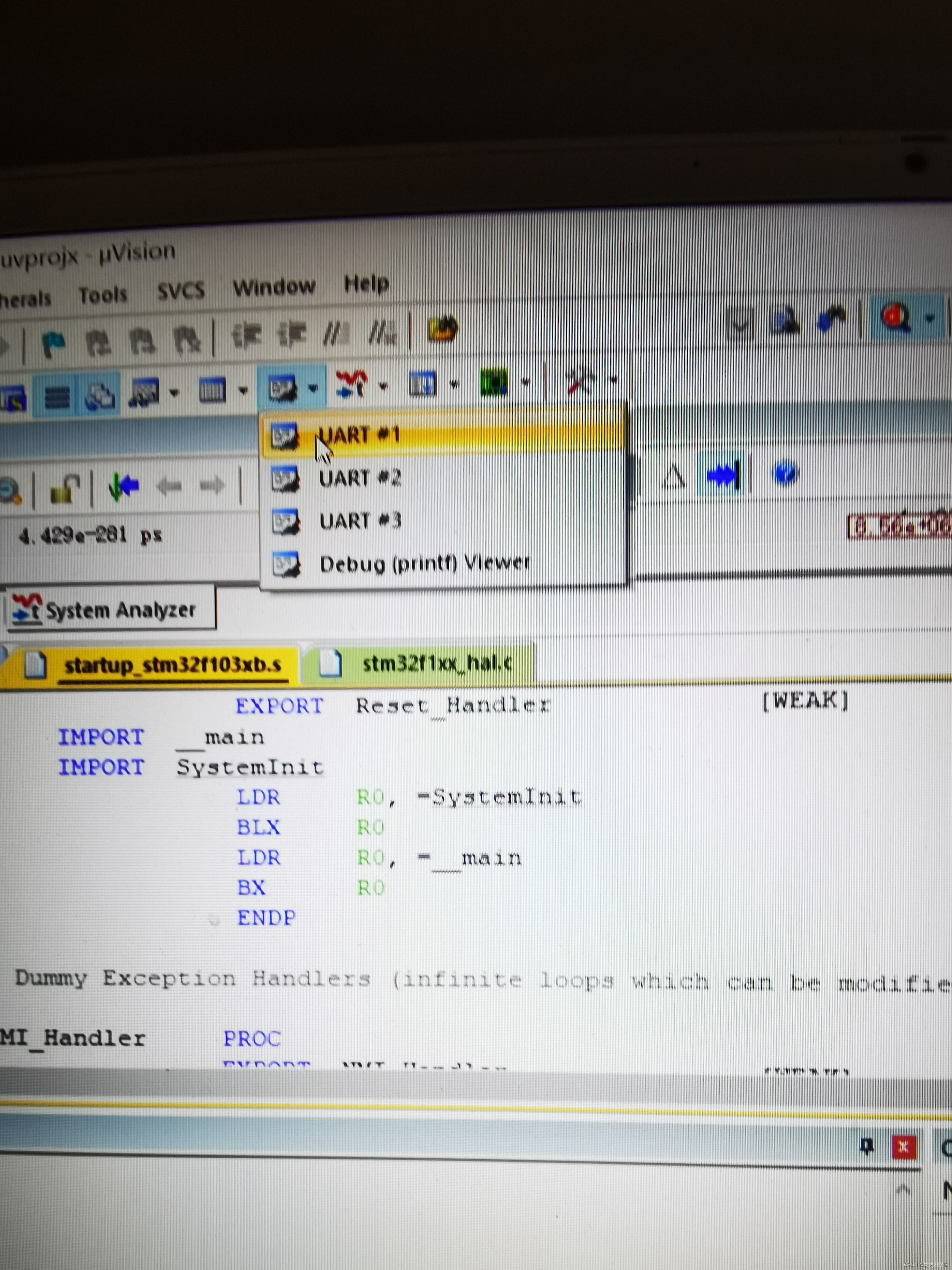Choose UART #2 serial window entry
Screen dimensions: 952x1270
[360, 478]
